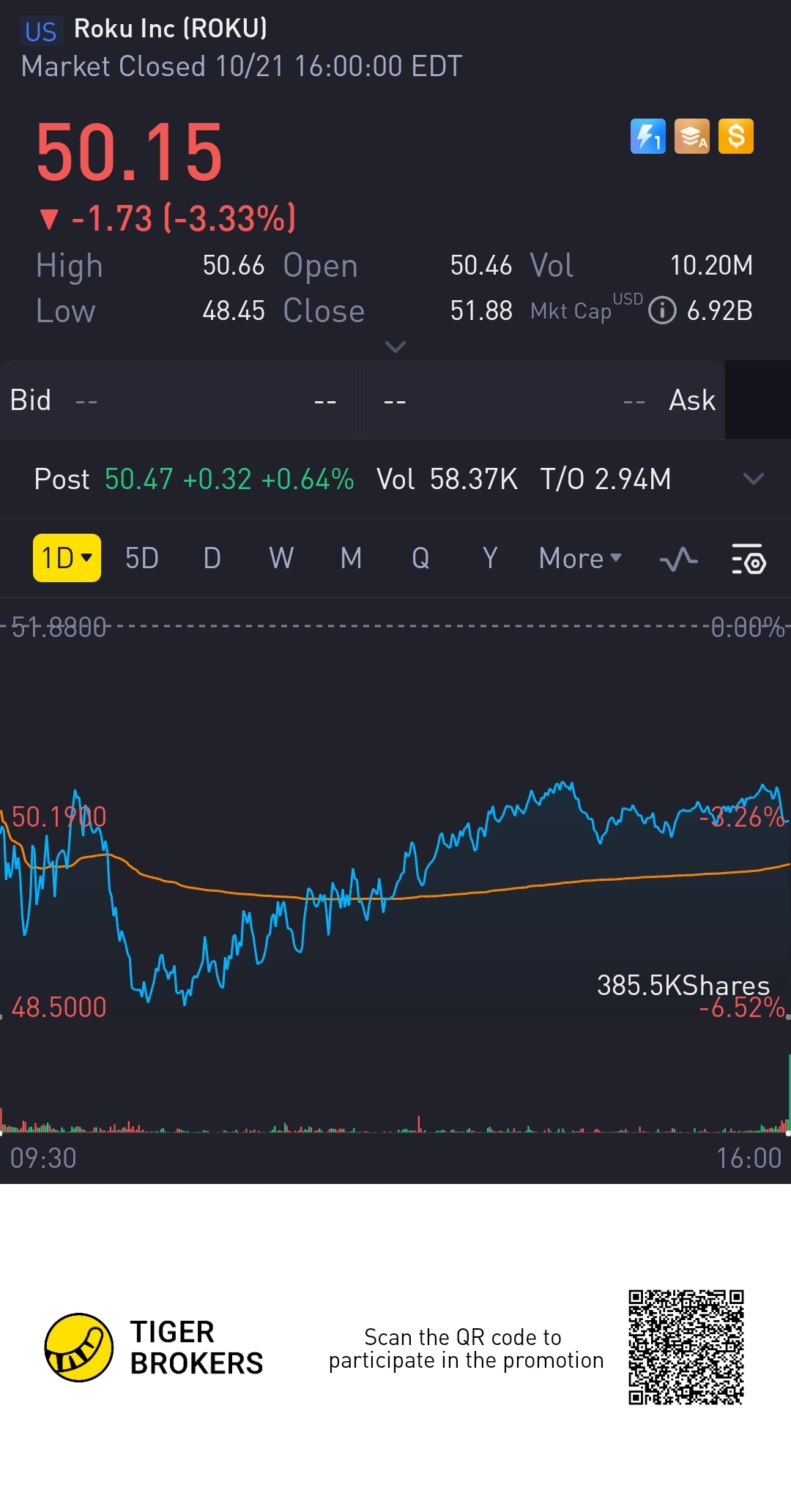
Task: Tap the 51.8800 reference line label
Action: (59, 627)
